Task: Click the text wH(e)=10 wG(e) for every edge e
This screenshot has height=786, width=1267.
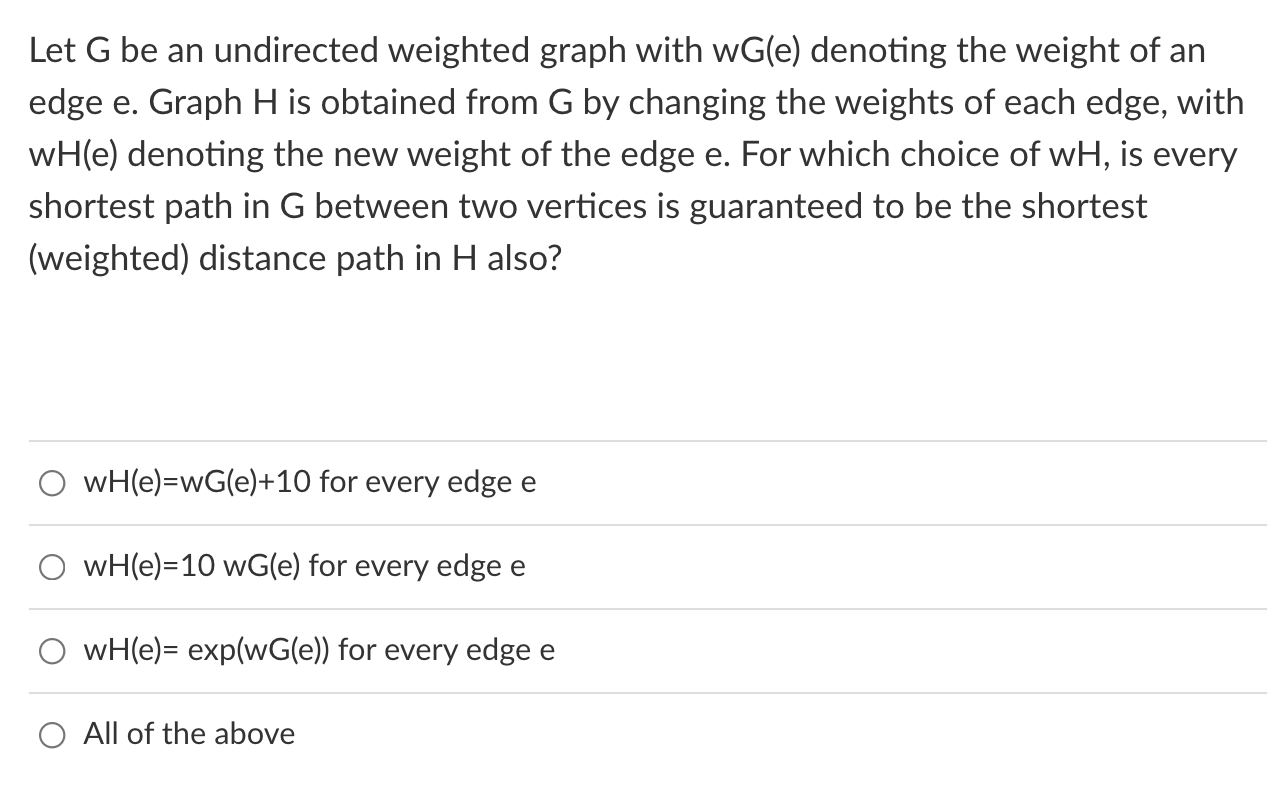Action: (x=303, y=567)
